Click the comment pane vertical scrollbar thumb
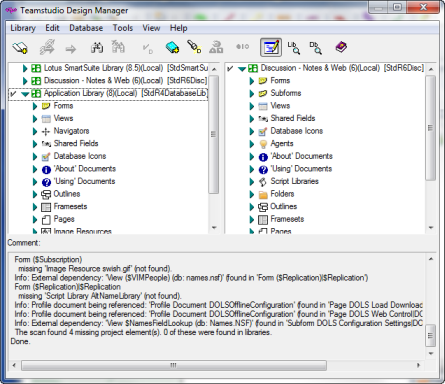 (431, 336)
